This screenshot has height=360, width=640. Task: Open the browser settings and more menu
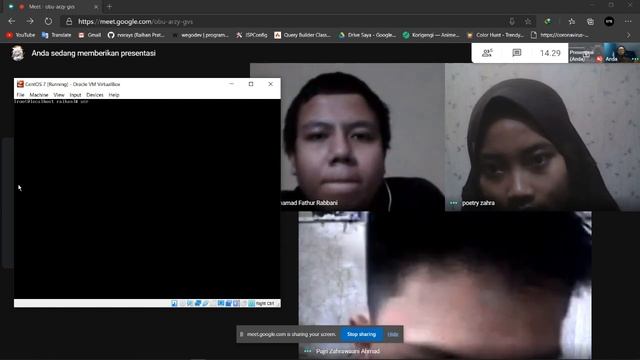[x=628, y=21]
